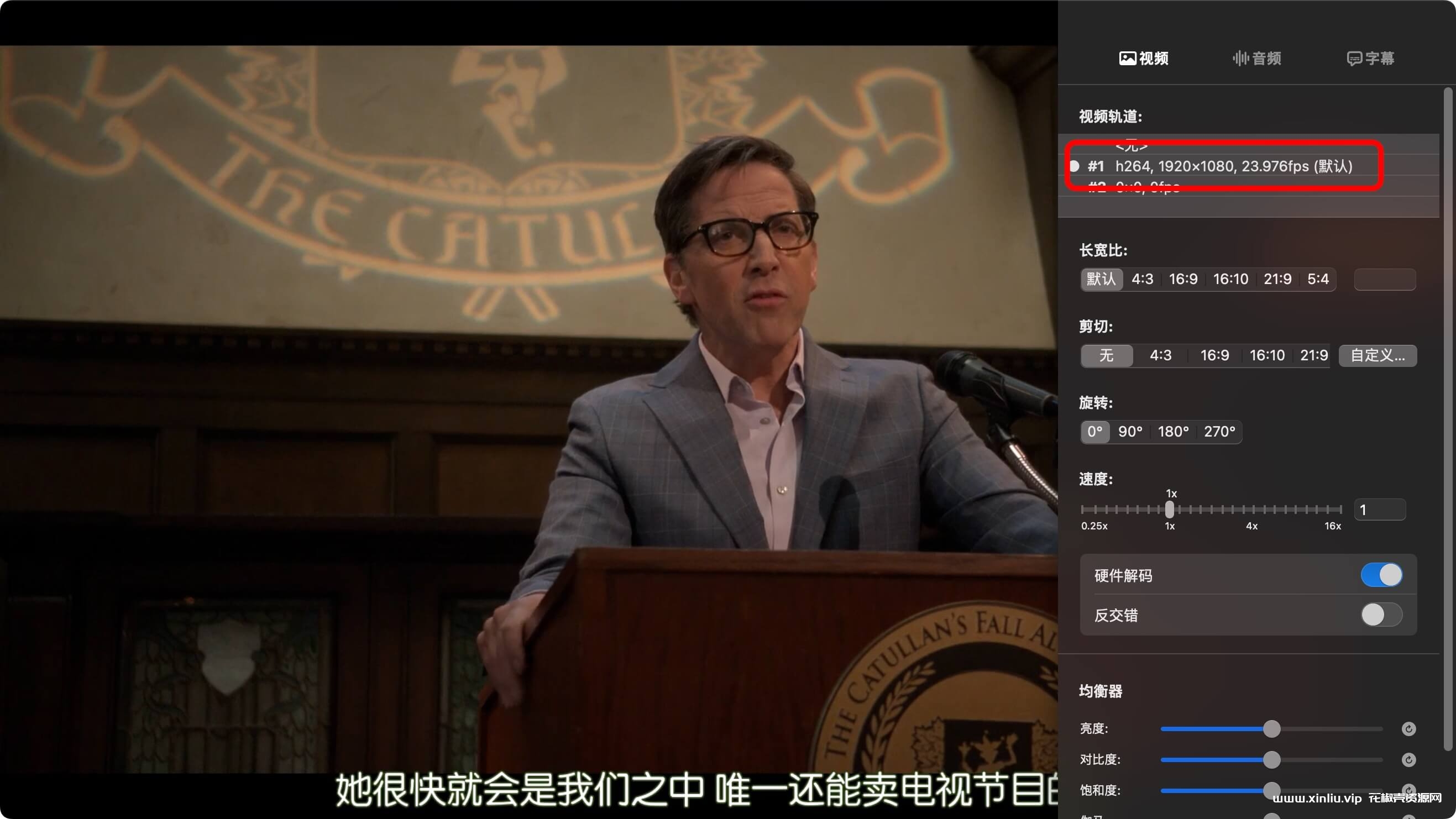Crop the video to 16:9

1214,355
